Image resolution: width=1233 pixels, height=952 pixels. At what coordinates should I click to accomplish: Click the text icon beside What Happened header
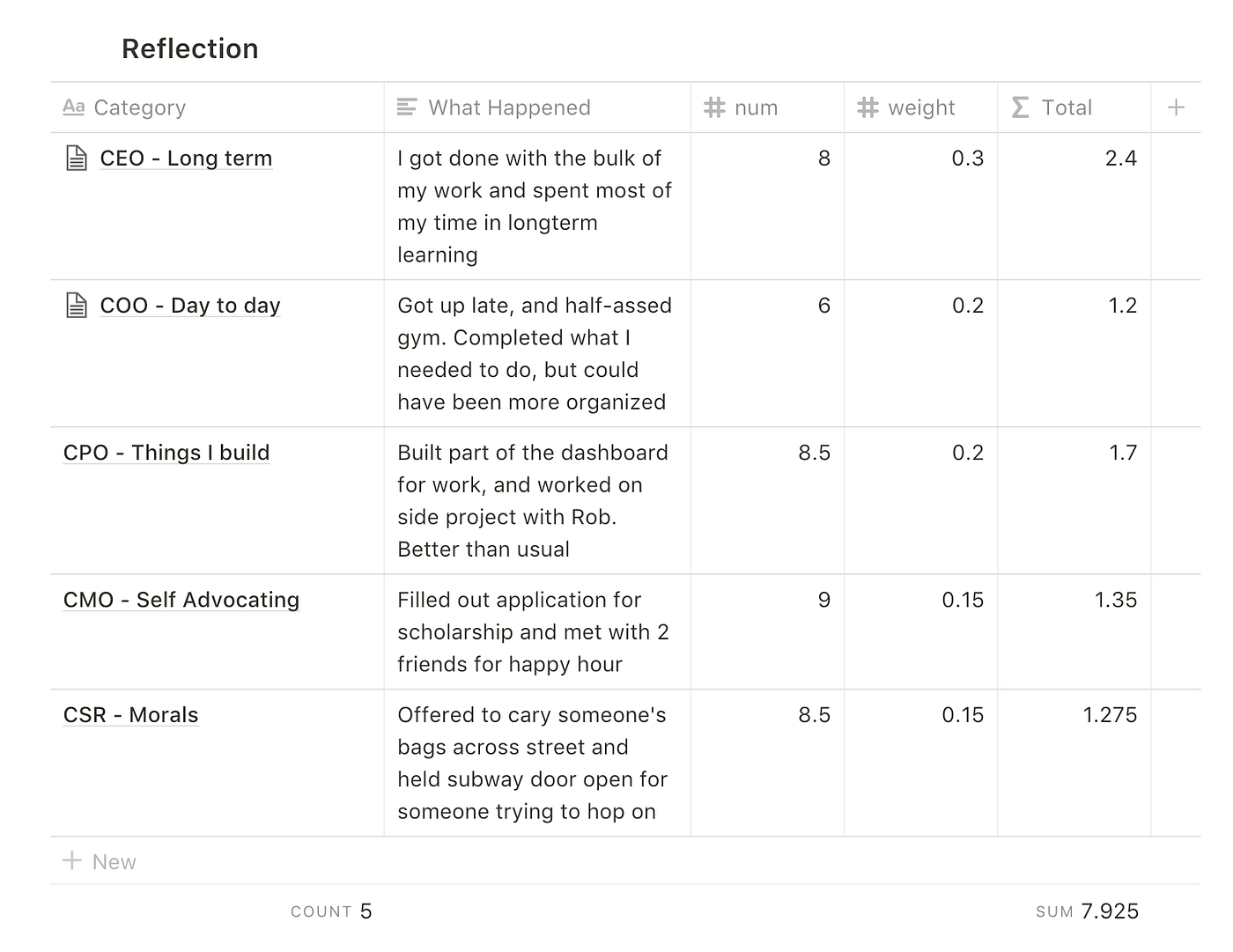click(x=406, y=107)
